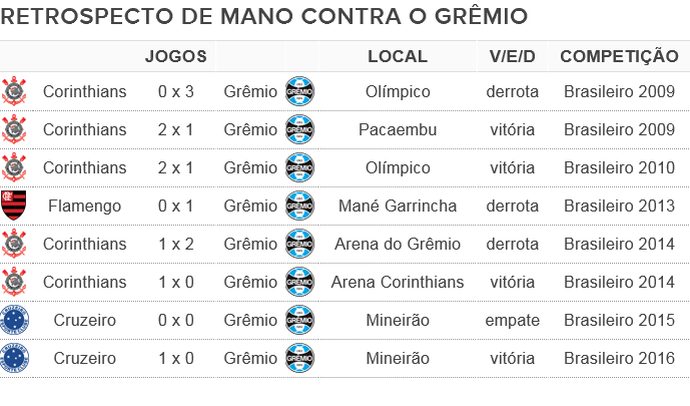
Task: Click the Flamengo club crest
Action: pyautogui.click(x=14, y=206)
